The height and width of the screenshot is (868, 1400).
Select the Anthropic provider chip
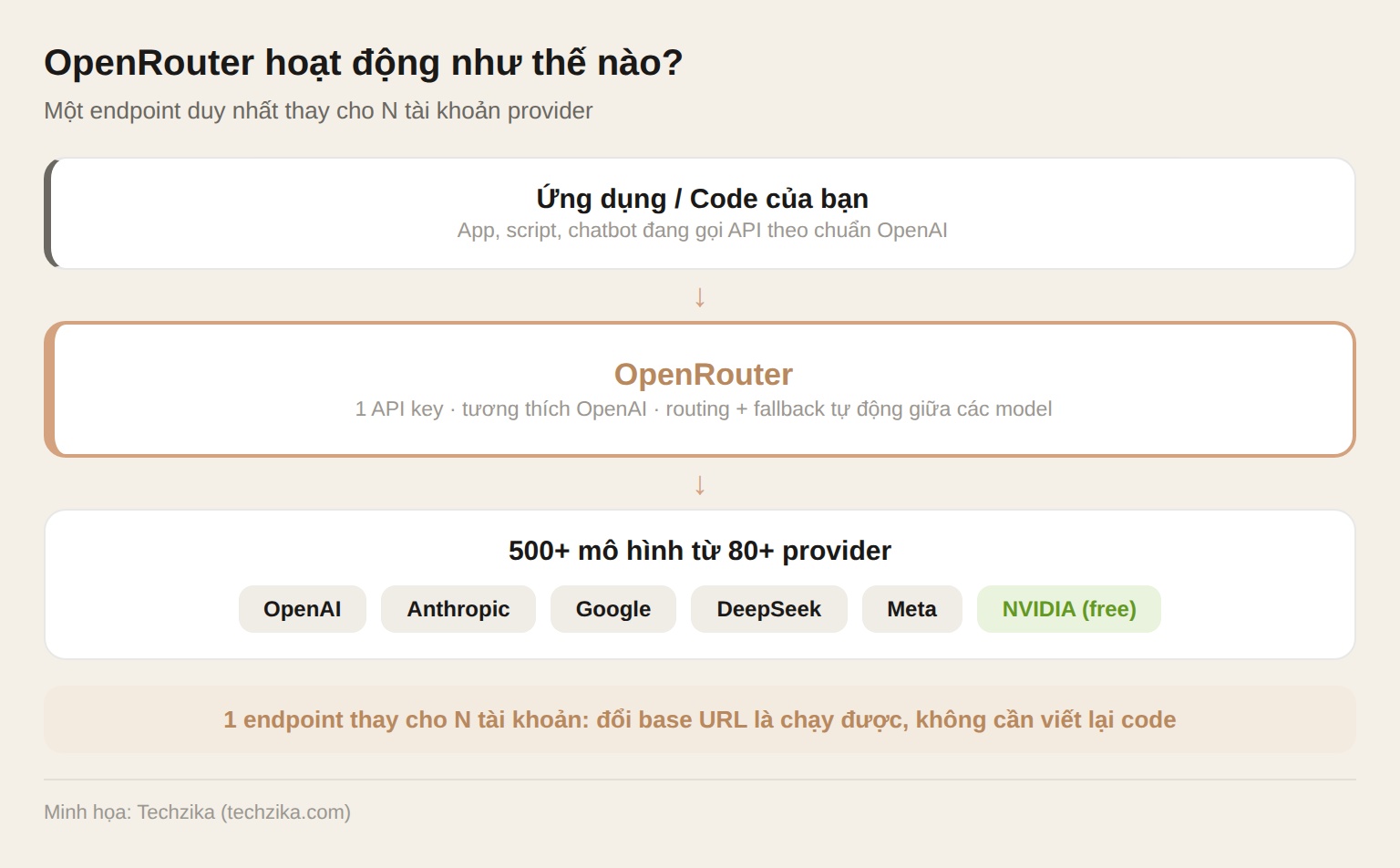(458, 609)
